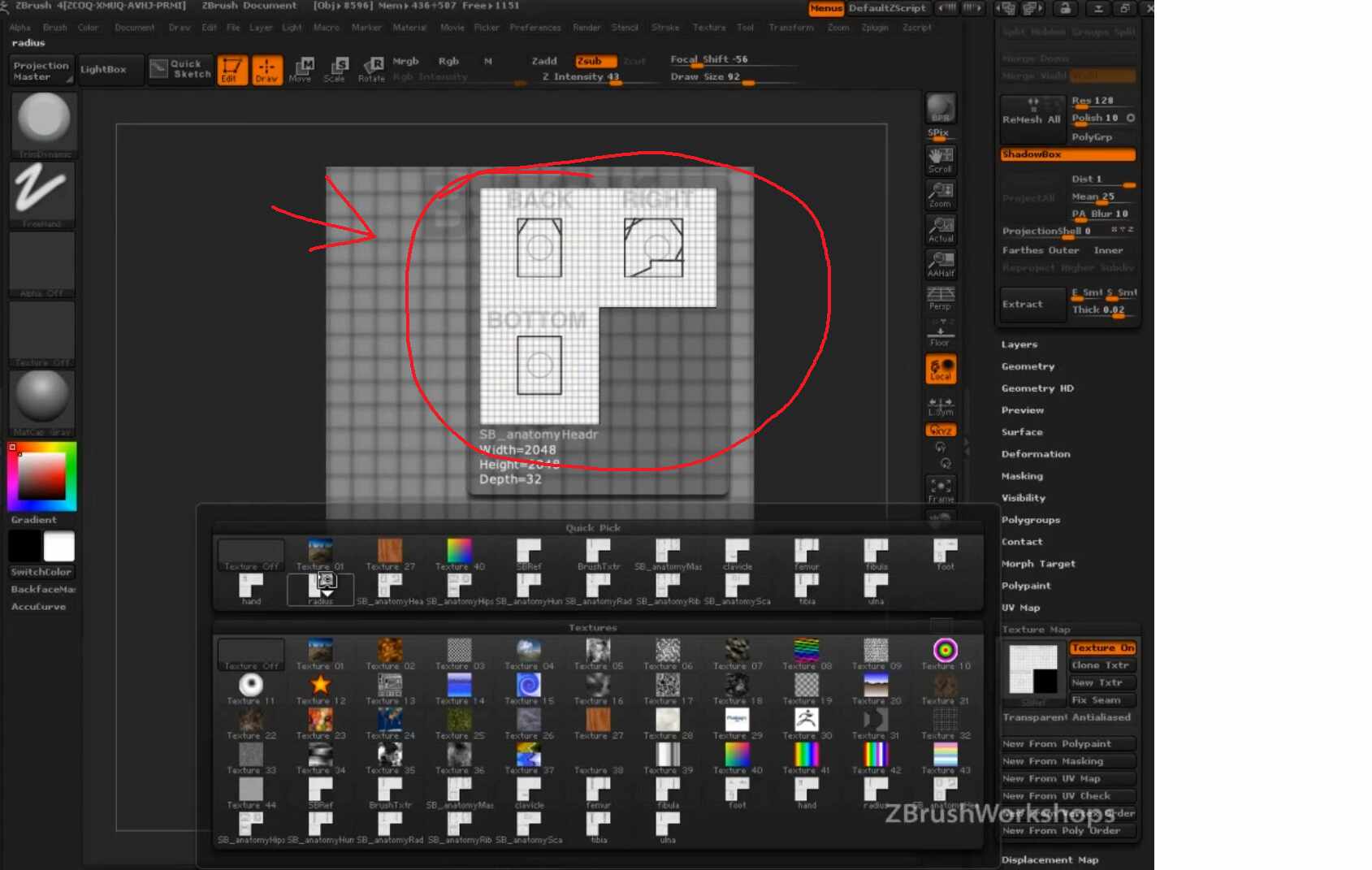Expand the Geometry subpalette
The width and height of the screenshot is (1372, 870).
coord(1028,366)
